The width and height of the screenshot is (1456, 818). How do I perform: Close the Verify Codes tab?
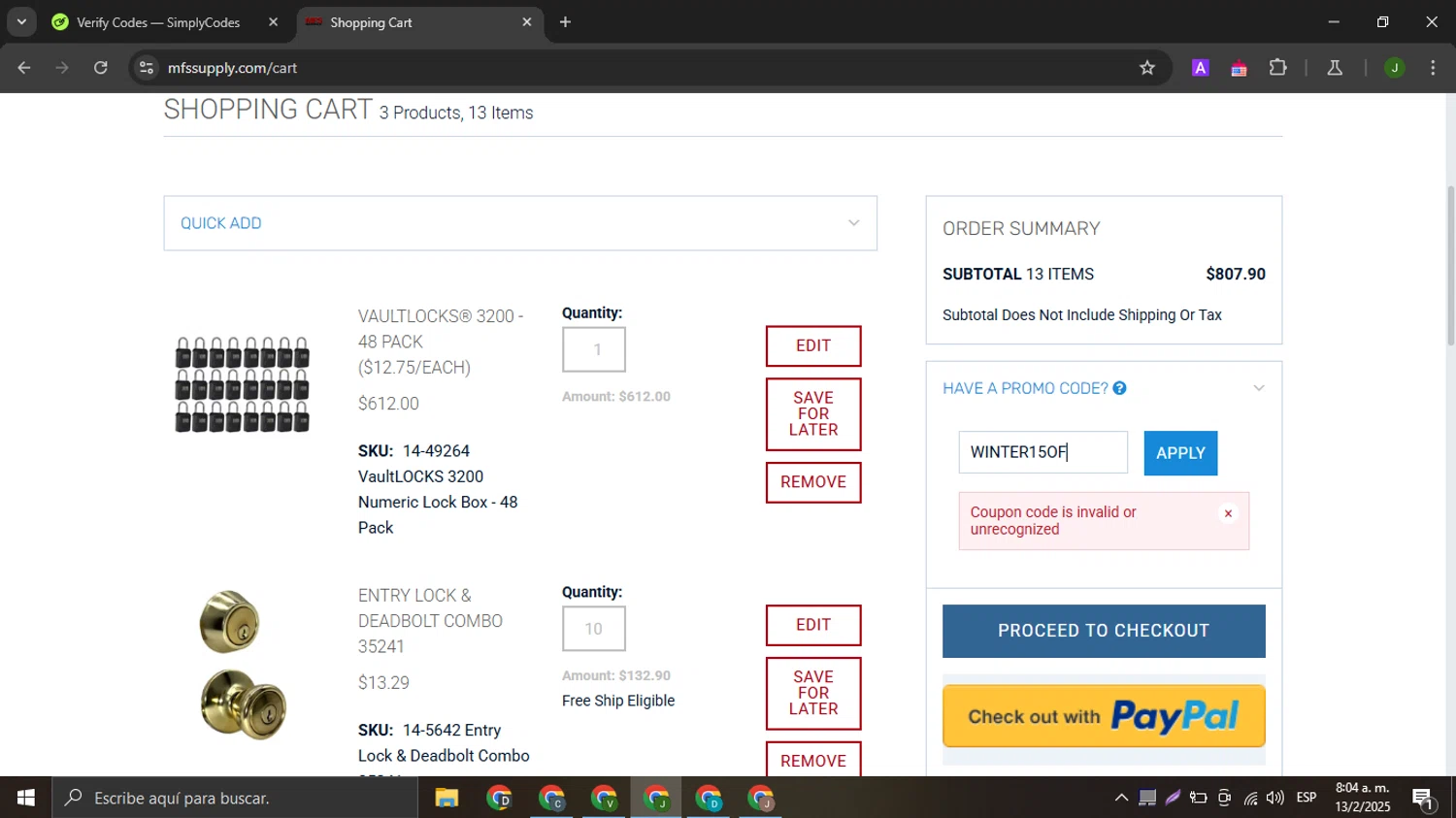point(273,22)
